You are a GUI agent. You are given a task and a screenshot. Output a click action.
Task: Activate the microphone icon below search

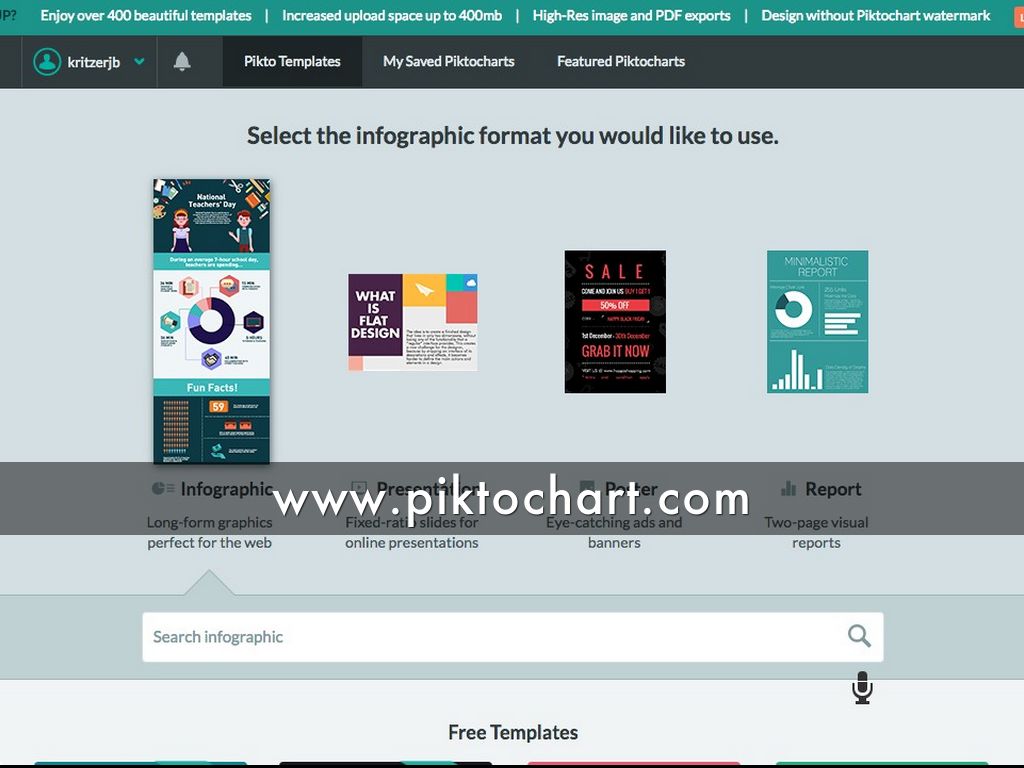coord(862,688)
